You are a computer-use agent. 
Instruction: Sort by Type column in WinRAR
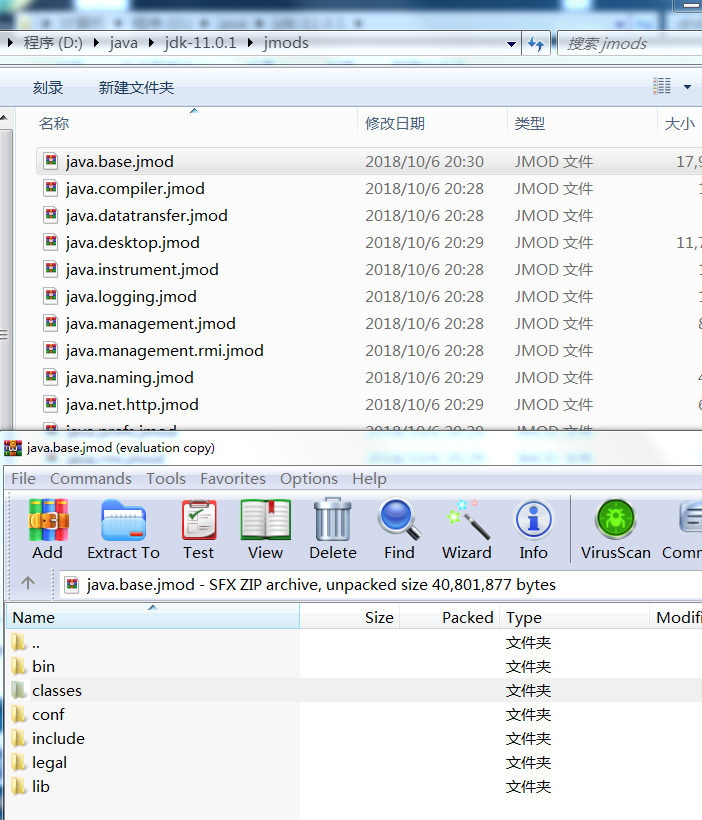(574, 617)
